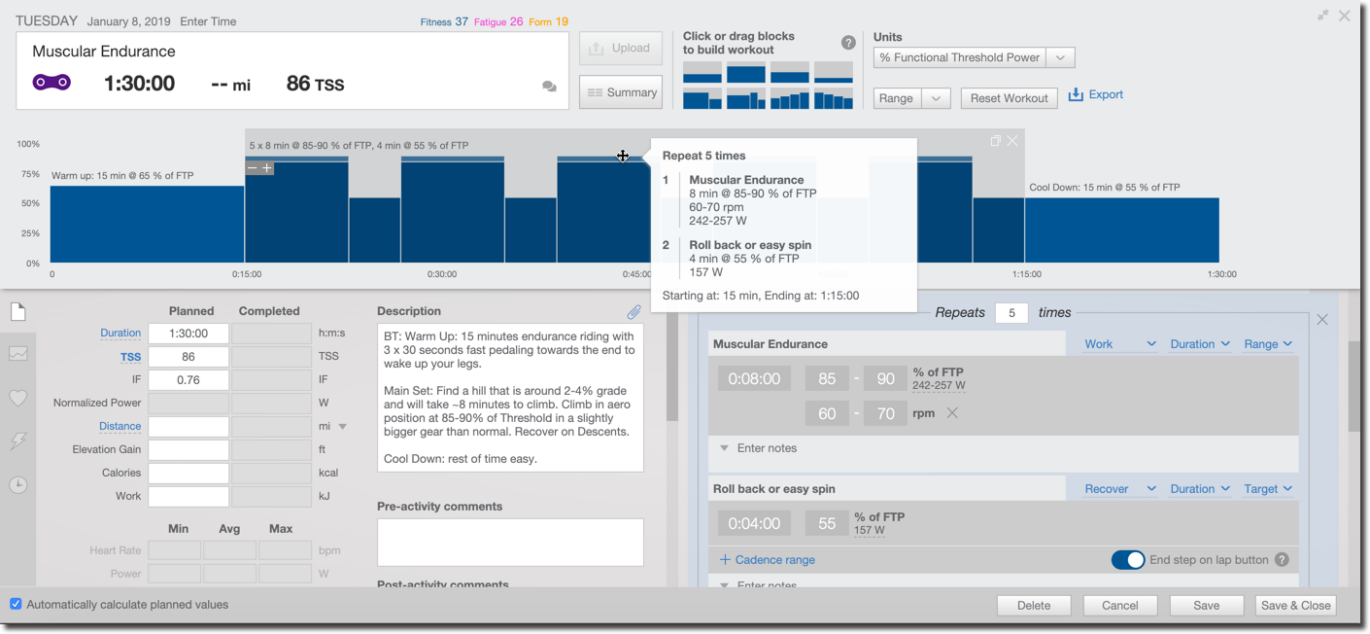The image size is (1370, 634).
Task: Attach a file using the Description paperclip icon
Action: [634, 311]
